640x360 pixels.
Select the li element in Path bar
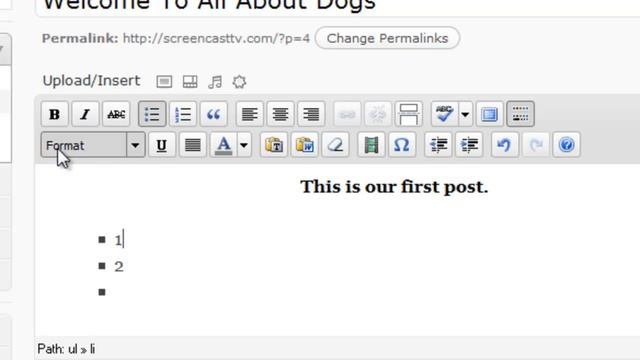pos(93,349)
